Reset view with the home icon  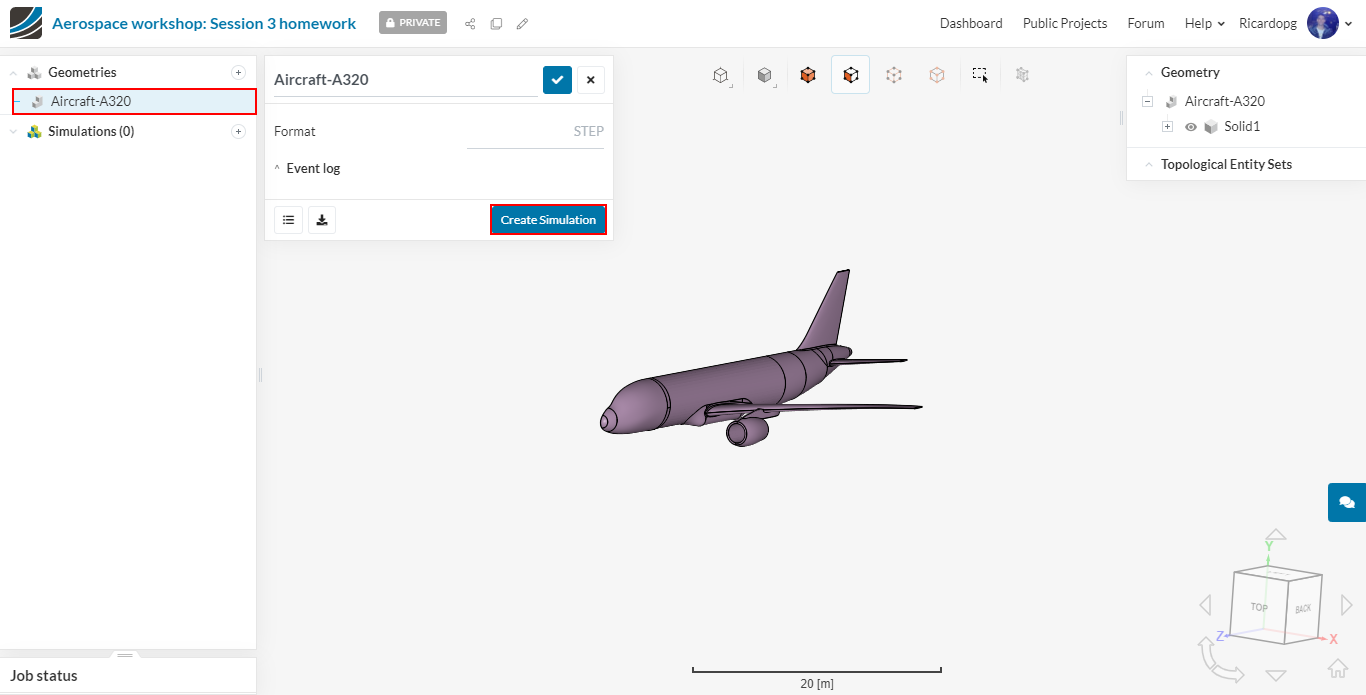tap(1337, 668)
